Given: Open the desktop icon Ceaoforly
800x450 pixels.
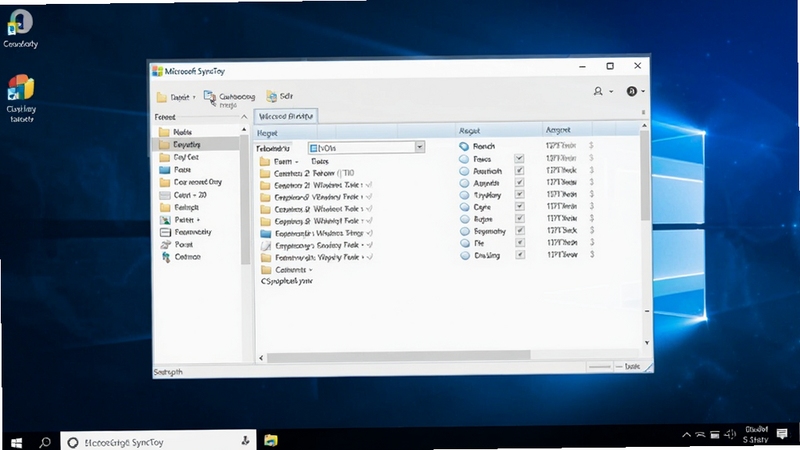Looking at the screenshot, I should click(20, 29).
